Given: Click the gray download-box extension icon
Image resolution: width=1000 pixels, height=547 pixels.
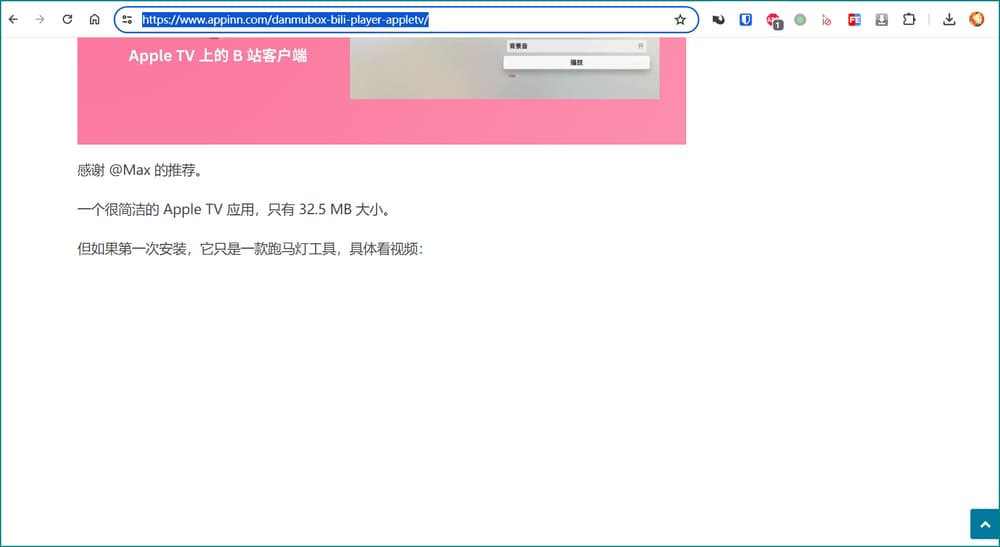Looking at the screenshot, I should (881, 19).
